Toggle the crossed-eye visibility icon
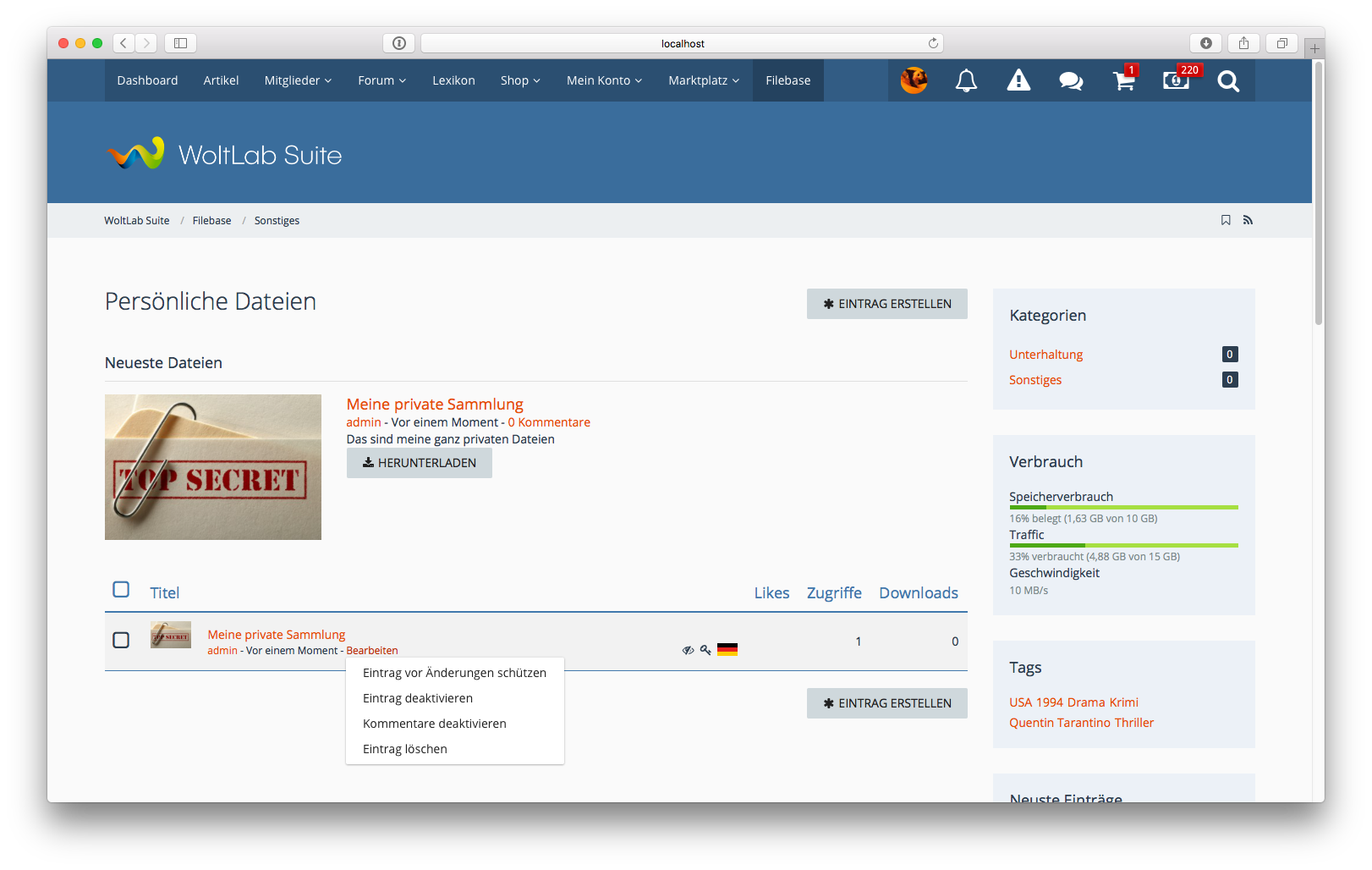 click(x=688, y=650)
